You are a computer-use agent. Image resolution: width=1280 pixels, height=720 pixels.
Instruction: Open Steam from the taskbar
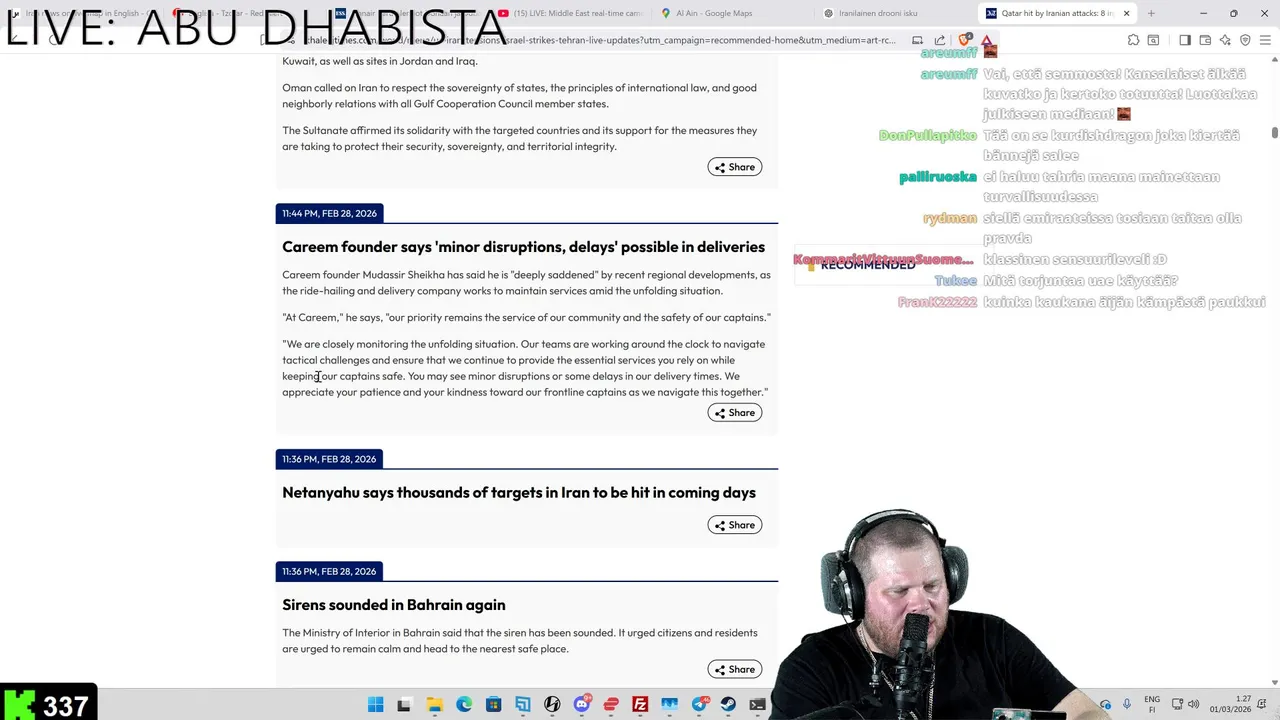click(728, 705)
